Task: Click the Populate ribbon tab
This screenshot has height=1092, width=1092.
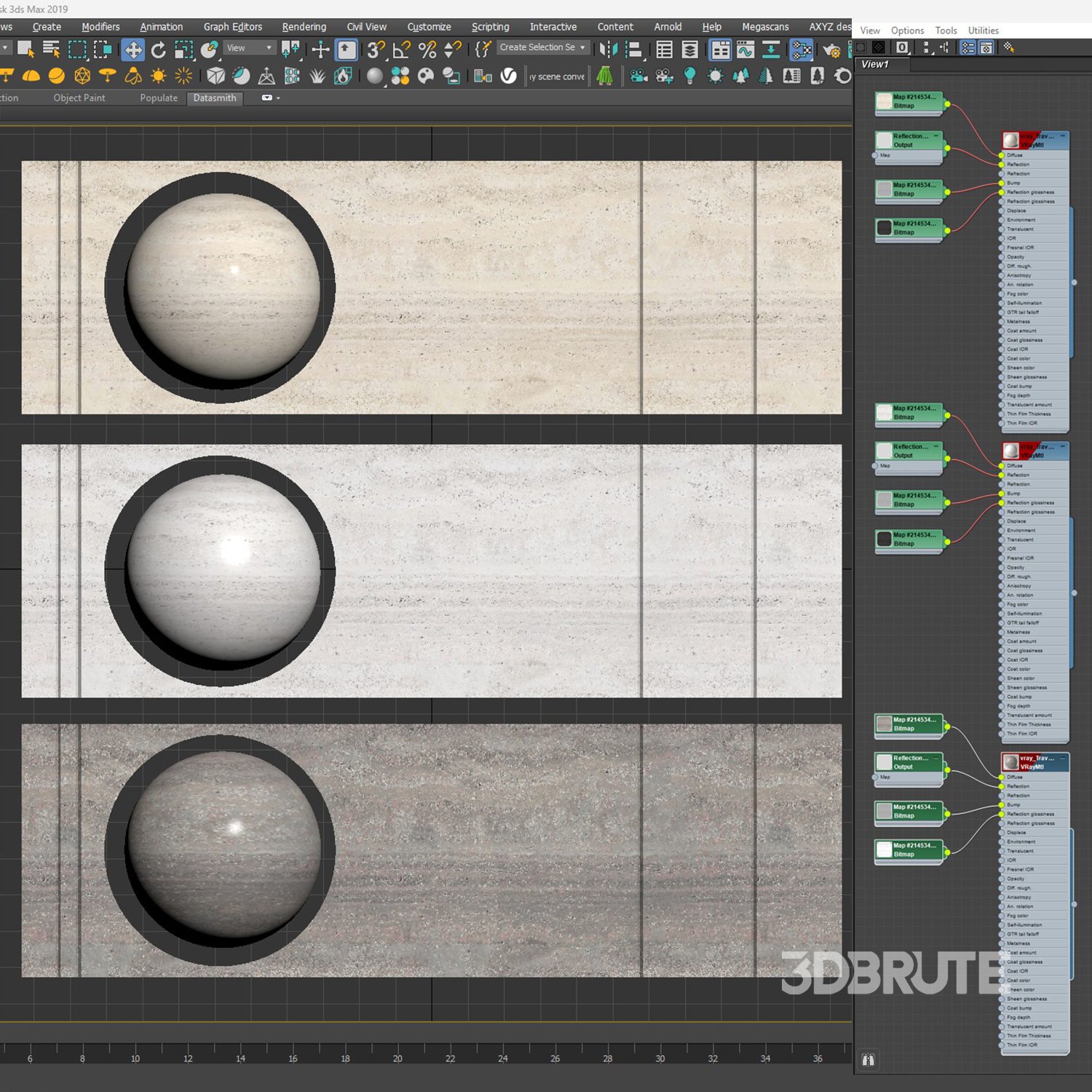Action: point(159,98)
